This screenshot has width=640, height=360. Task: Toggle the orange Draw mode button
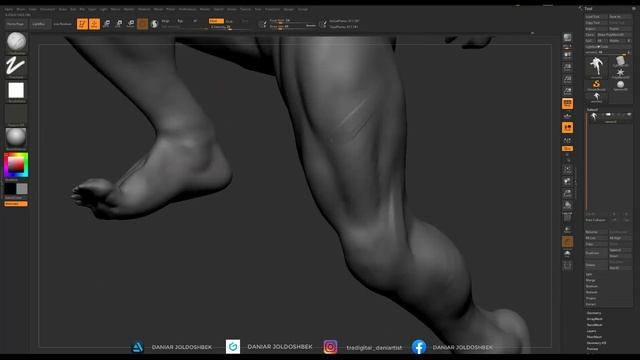coord(94,24)
